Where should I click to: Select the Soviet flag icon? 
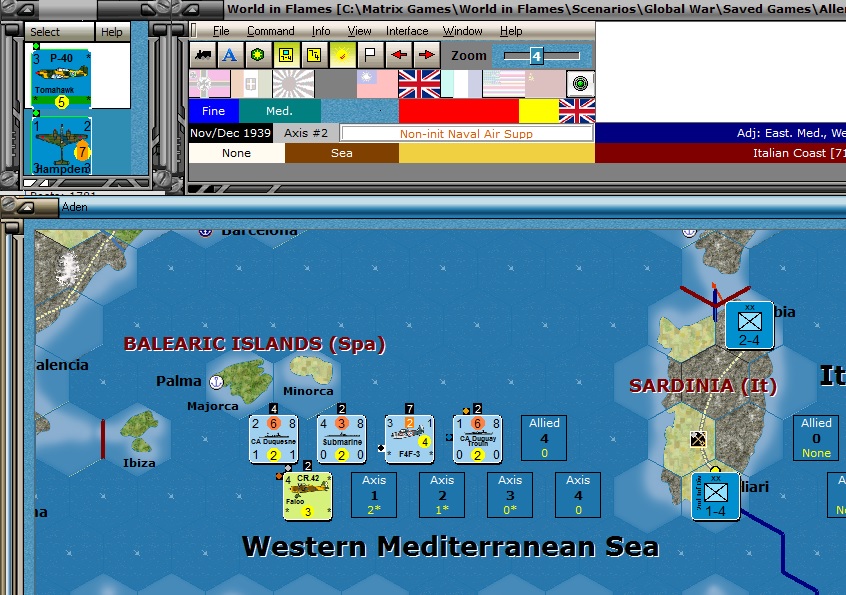pos(545,84)
